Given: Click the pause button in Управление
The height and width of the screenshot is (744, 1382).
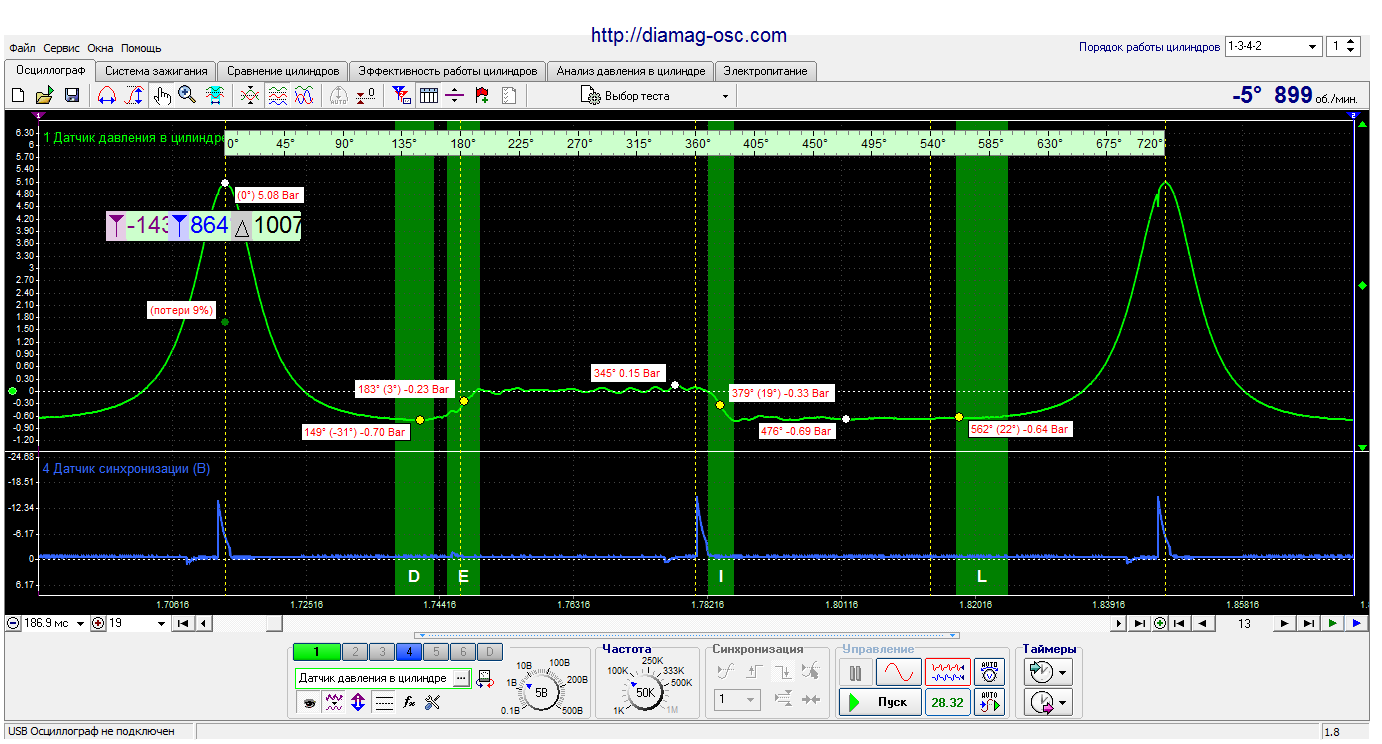Looking at the screenshot, I should tap(855, 672).
